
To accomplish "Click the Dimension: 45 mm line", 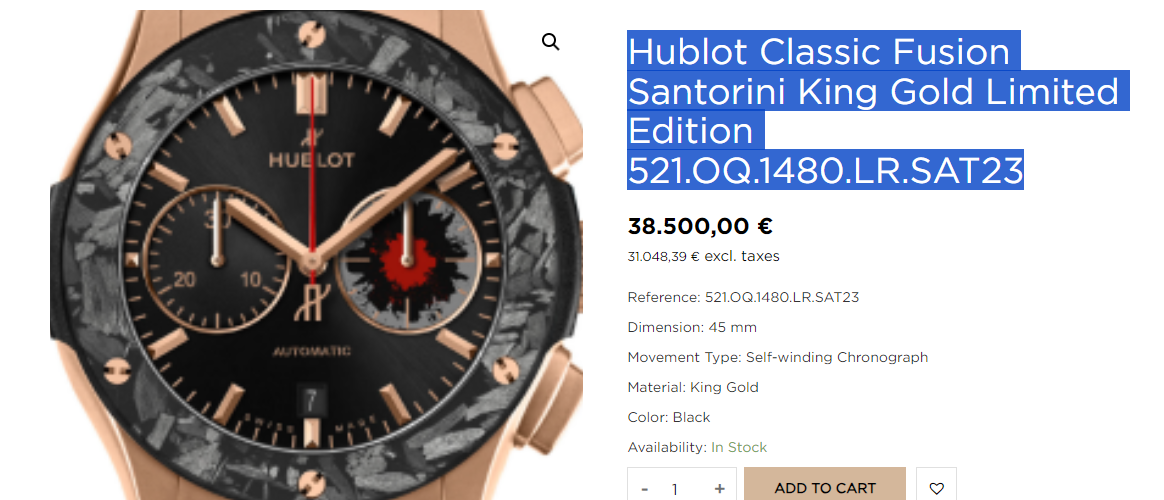I will click(x=692, y=327).
